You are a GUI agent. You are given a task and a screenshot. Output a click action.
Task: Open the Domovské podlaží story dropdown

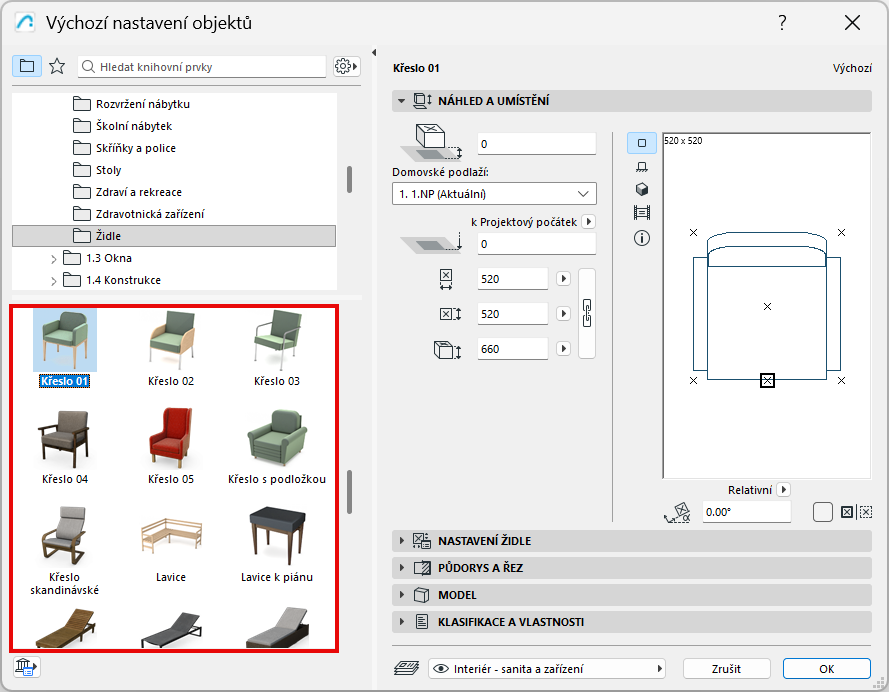494,193
